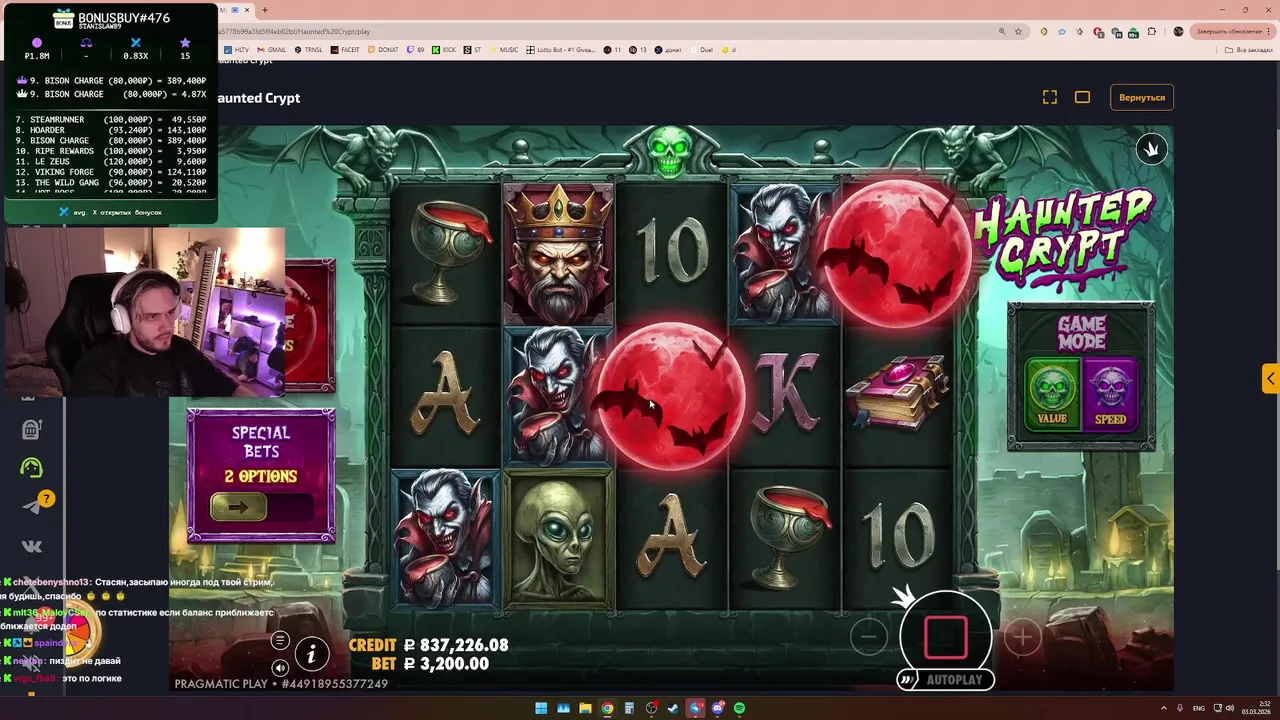Switch ENG keyboard language
This screenshot has width=1280, height=720.
coord(1199,708)
